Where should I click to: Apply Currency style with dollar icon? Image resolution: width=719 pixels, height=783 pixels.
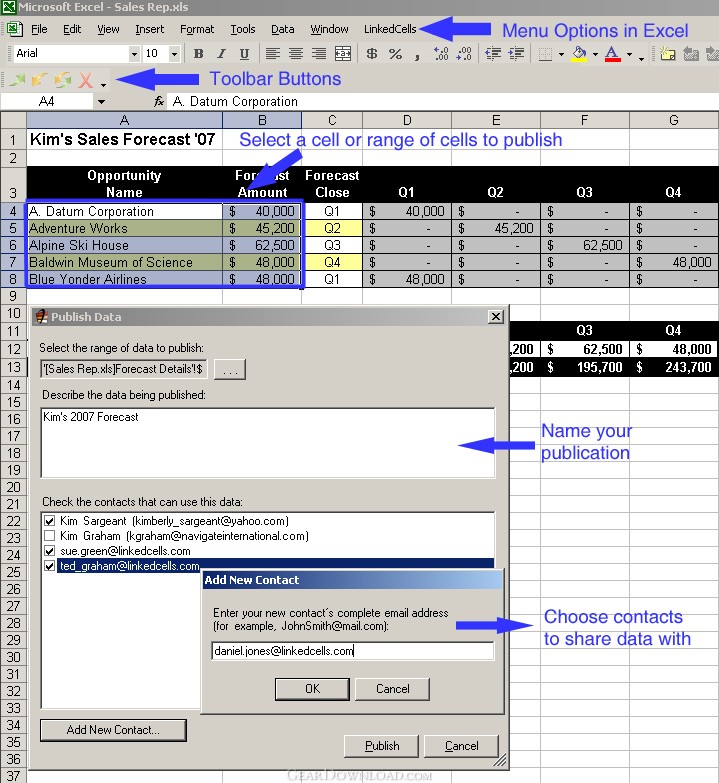click(371, 53)
